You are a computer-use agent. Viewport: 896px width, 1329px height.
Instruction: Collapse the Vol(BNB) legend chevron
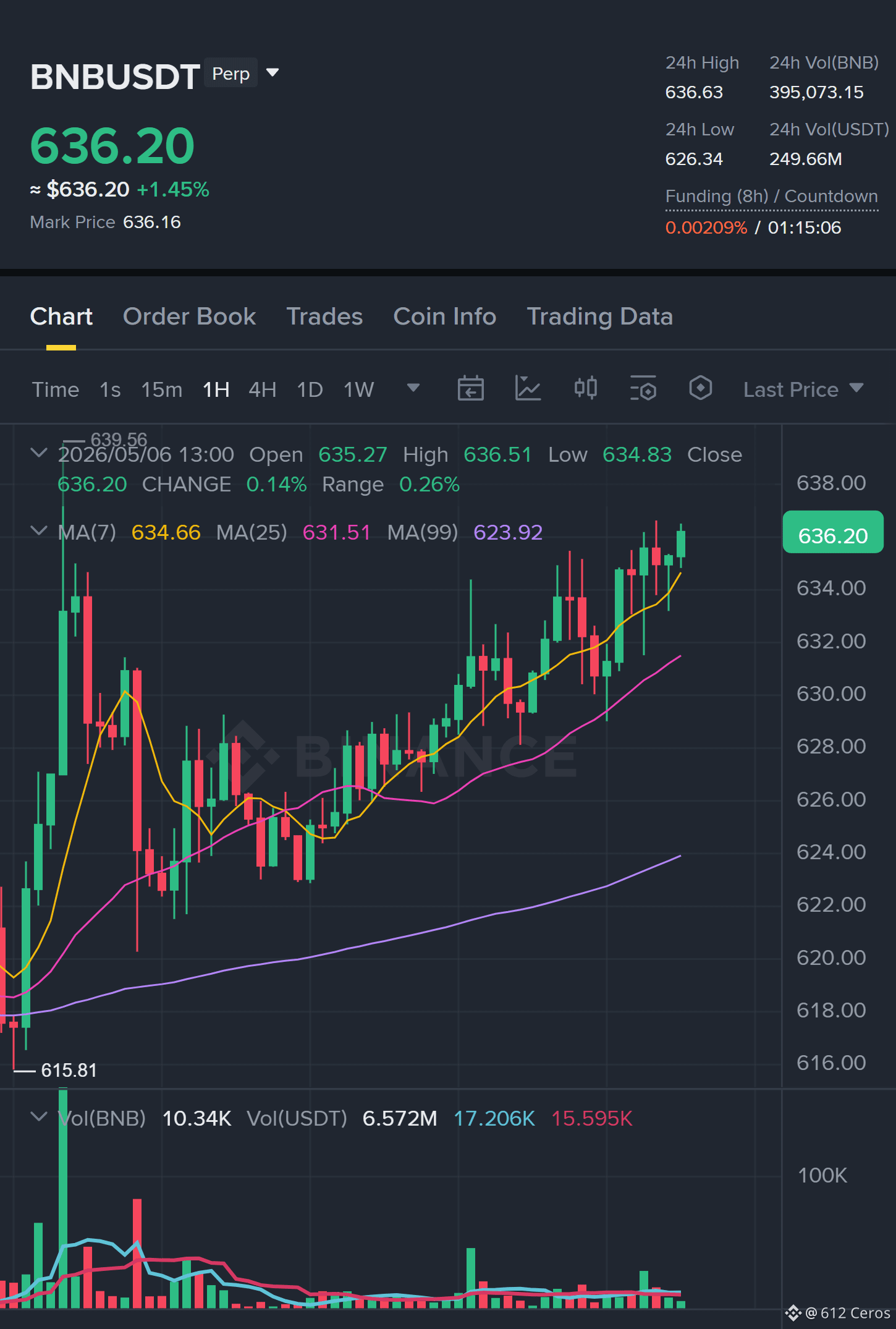pos(39,1117)
